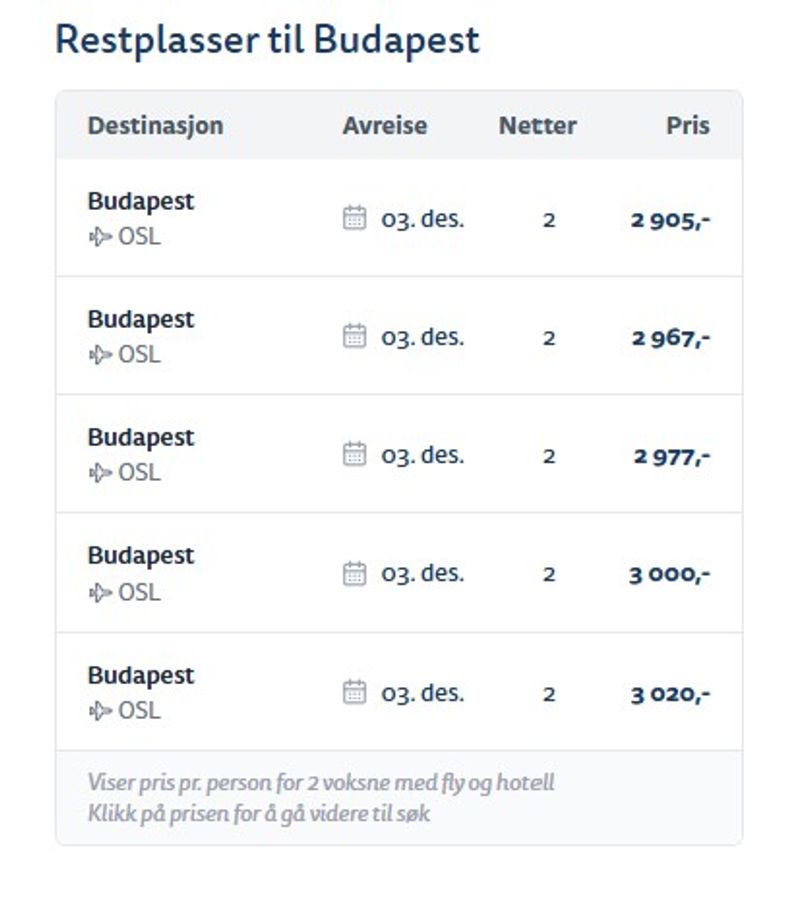The height and width of the screenshot is (900, 801).
Task: Select Budapest in the first row
Action: [x=141, y=201]
